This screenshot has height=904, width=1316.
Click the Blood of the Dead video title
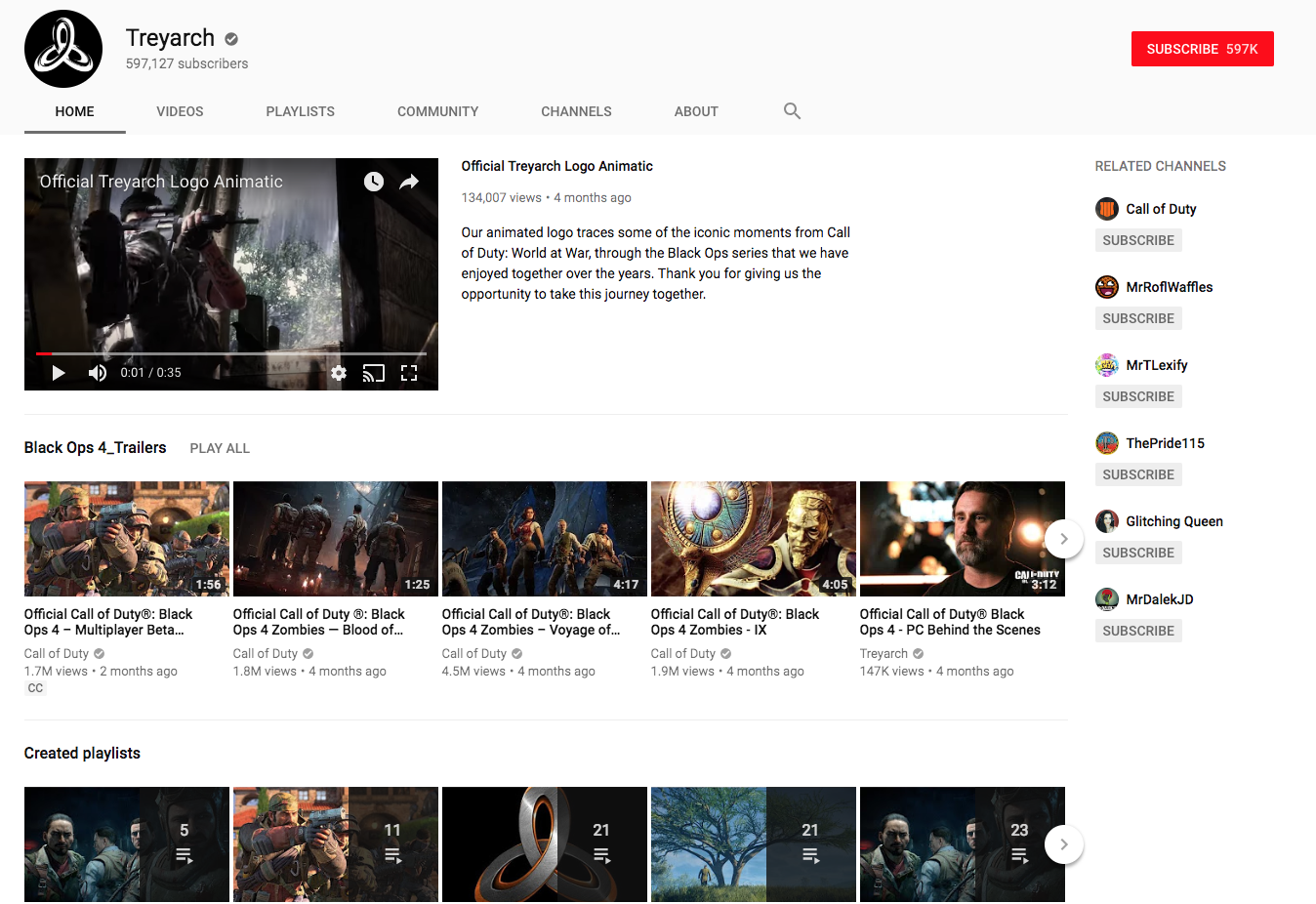tap(319, 622)
